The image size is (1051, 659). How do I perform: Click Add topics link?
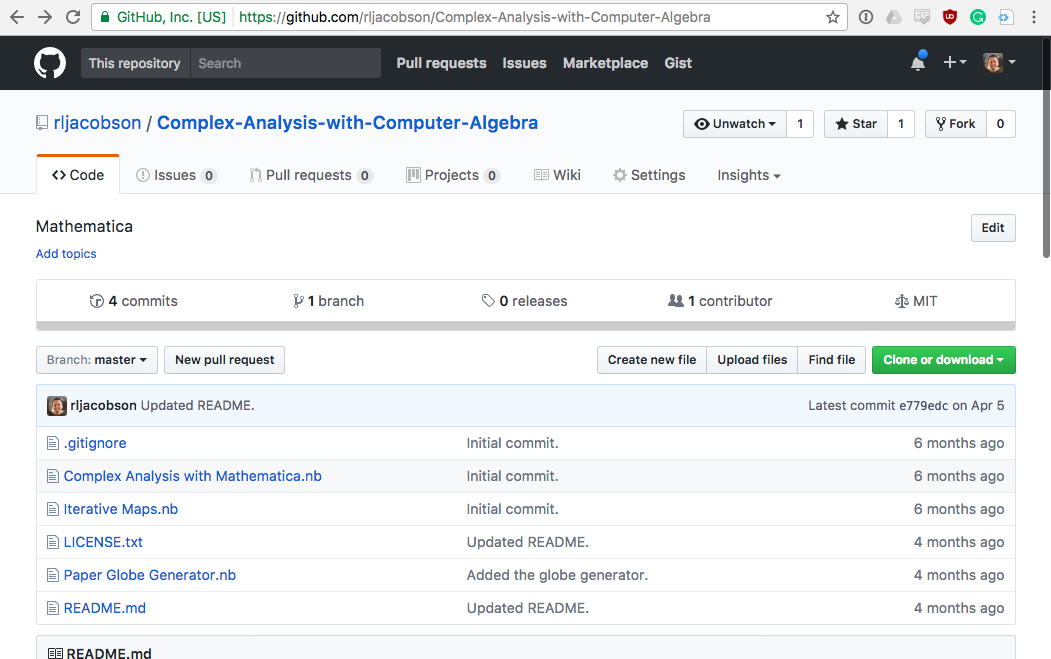[66, 253]
